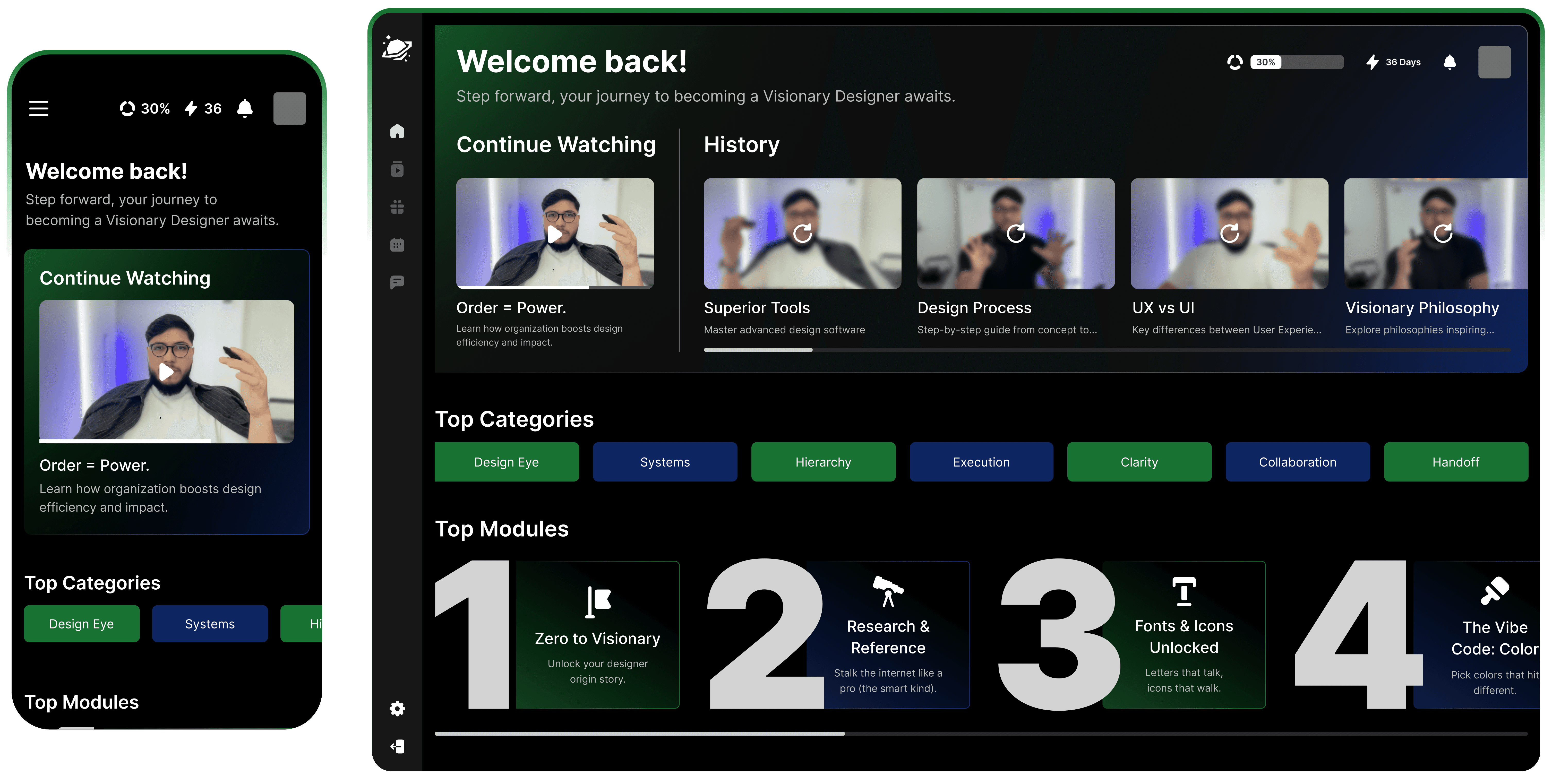Click the desktop Order = Power video progress bar
This screenshot has height=784, width=1552.
[555, 287]
